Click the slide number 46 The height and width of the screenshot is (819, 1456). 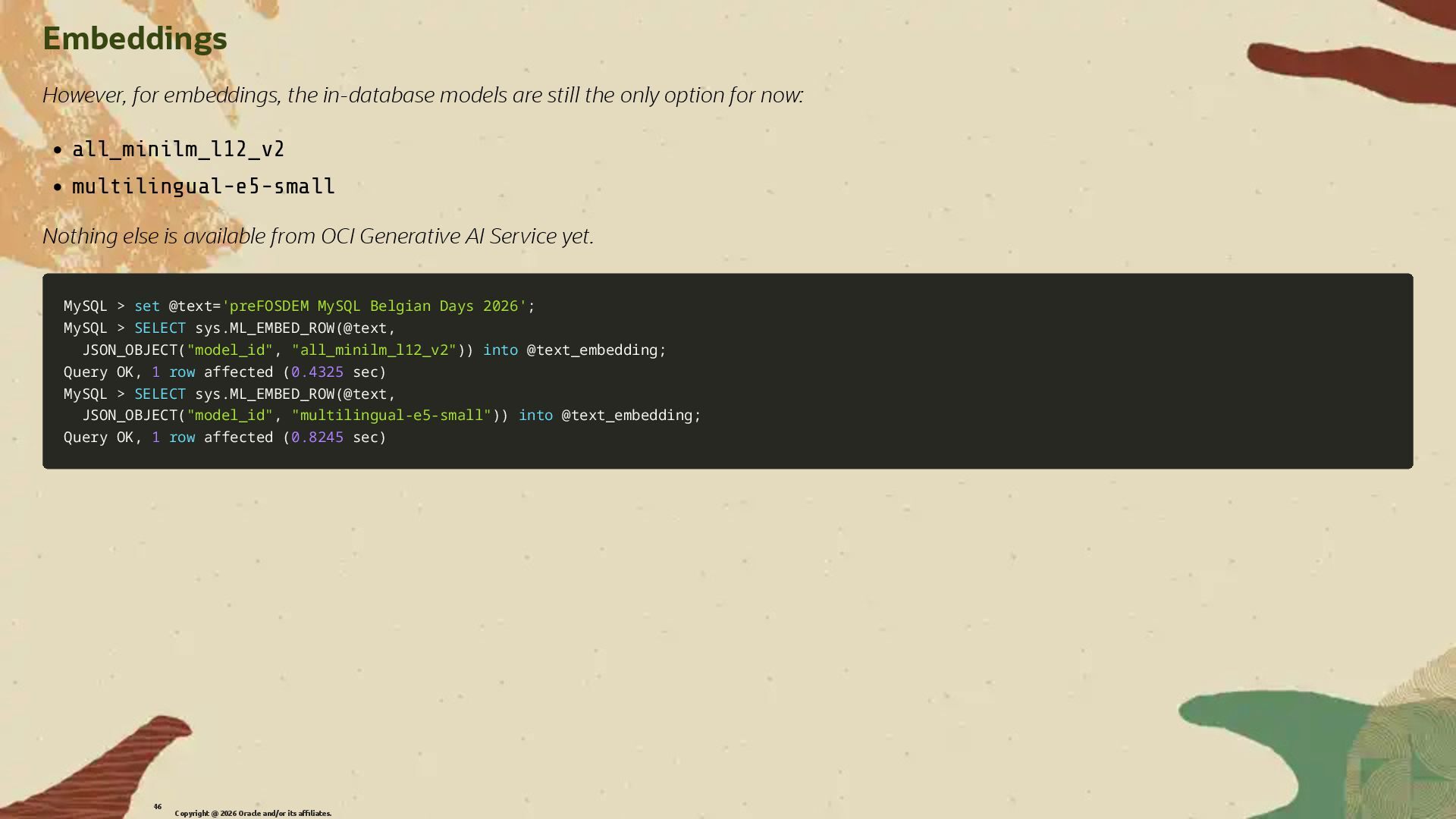point(158,807)
